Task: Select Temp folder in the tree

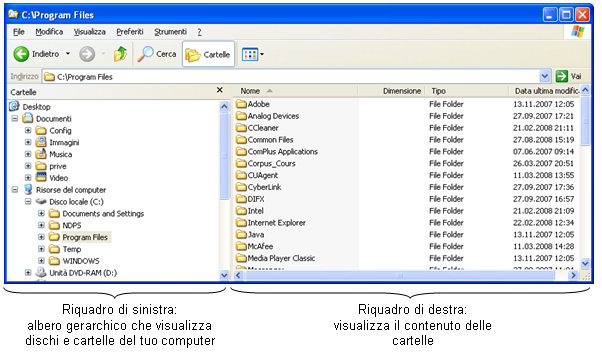Action: click(x=72, y=249)
